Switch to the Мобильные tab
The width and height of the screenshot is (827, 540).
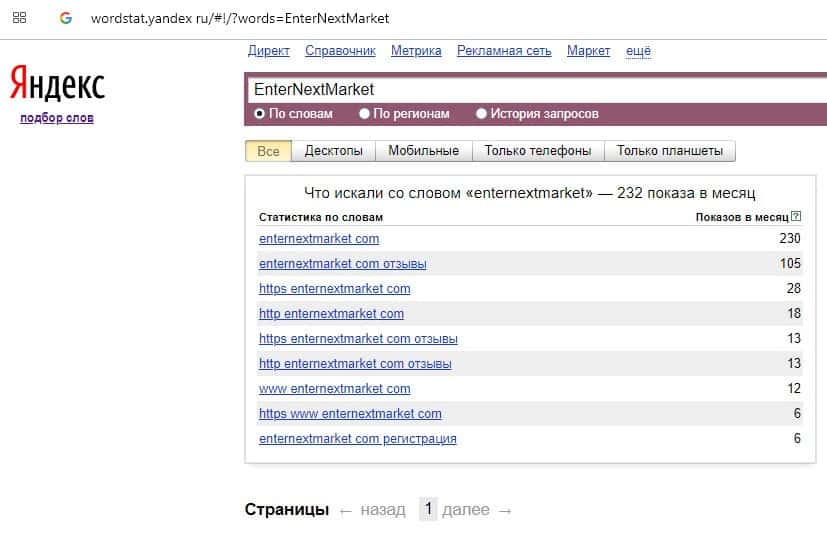[423, 151]
